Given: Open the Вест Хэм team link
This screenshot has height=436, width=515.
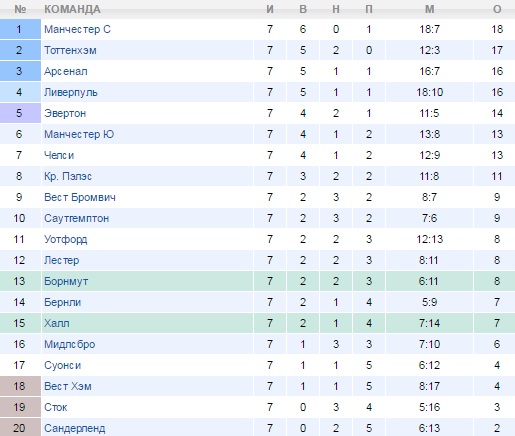Looking at the screenshot, I should click(x=68, y=387).
